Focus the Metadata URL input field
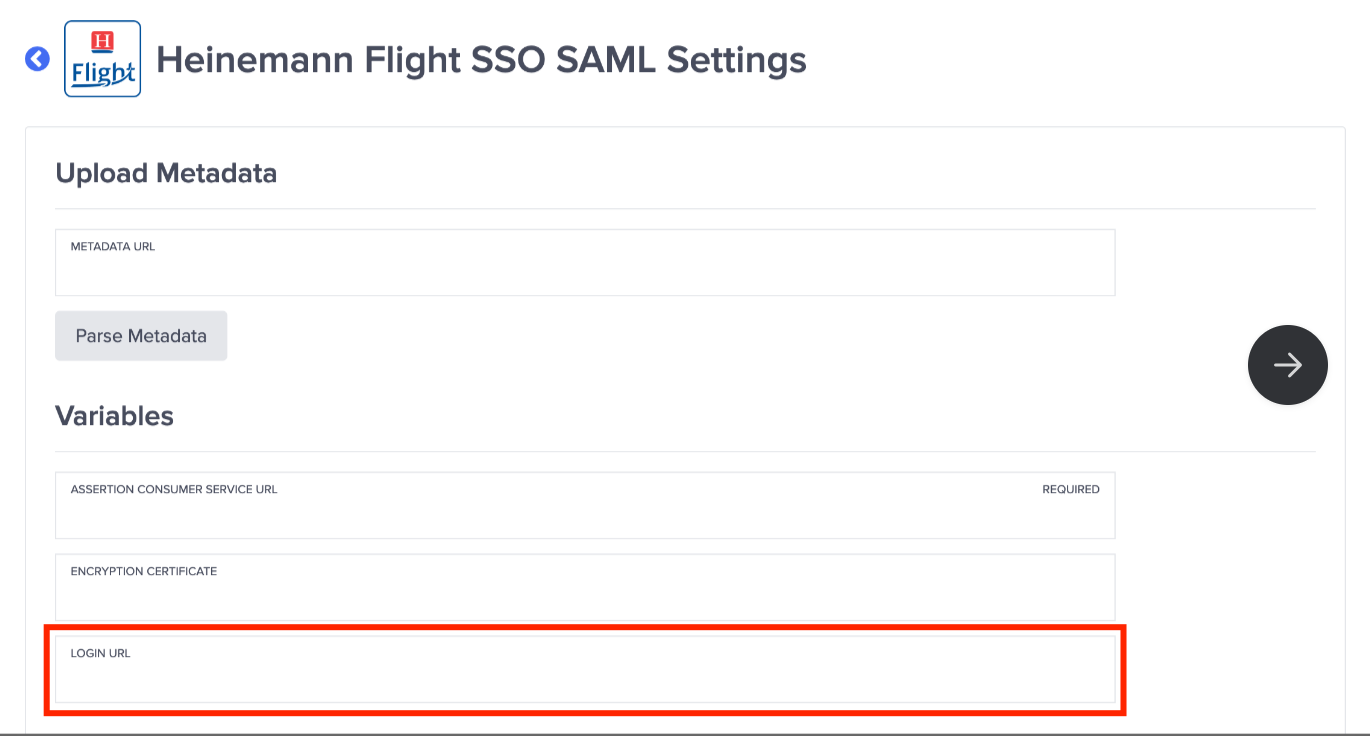Screen dimensions: 1370x736 (585, 270)
